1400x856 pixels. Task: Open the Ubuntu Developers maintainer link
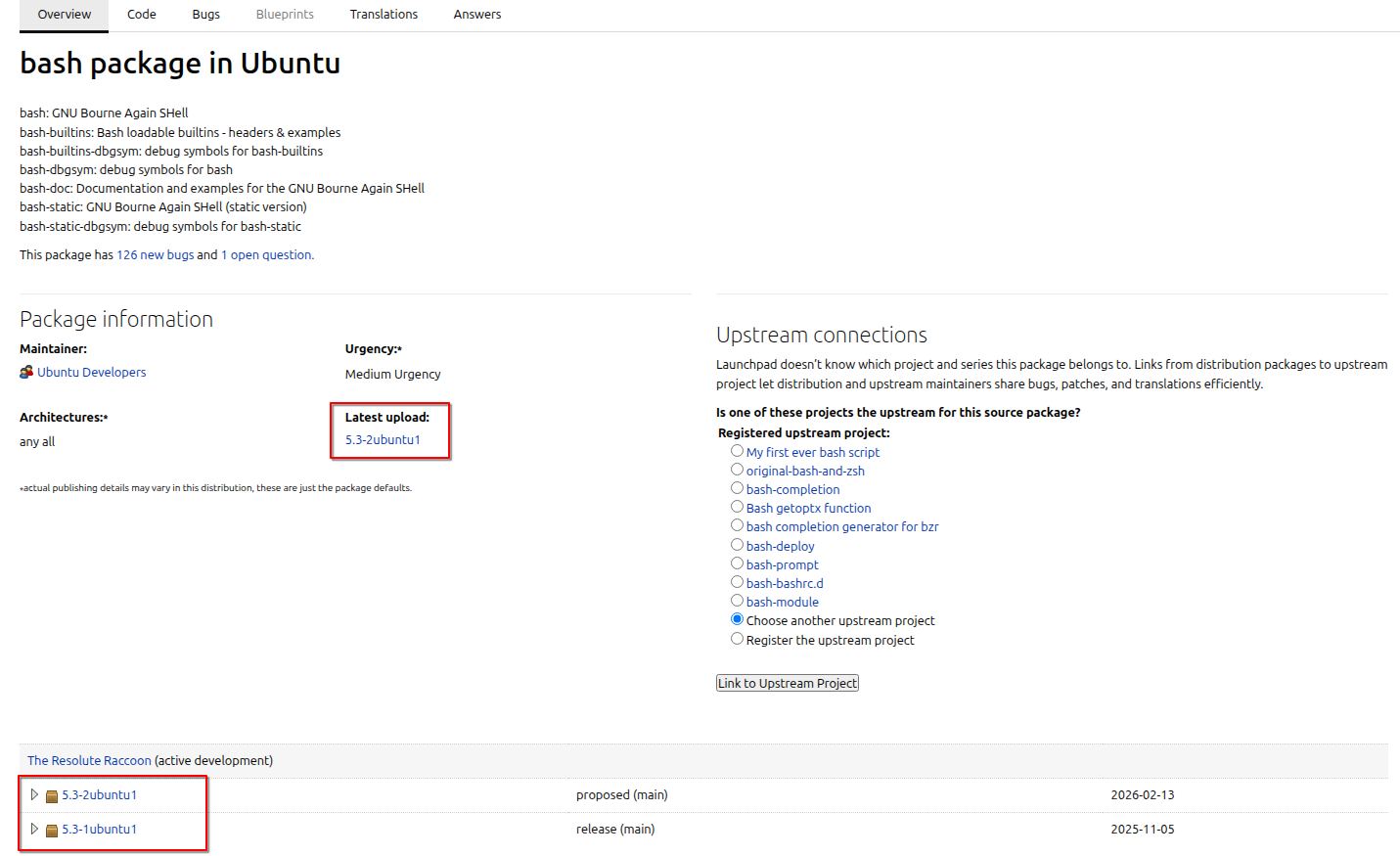92,373
